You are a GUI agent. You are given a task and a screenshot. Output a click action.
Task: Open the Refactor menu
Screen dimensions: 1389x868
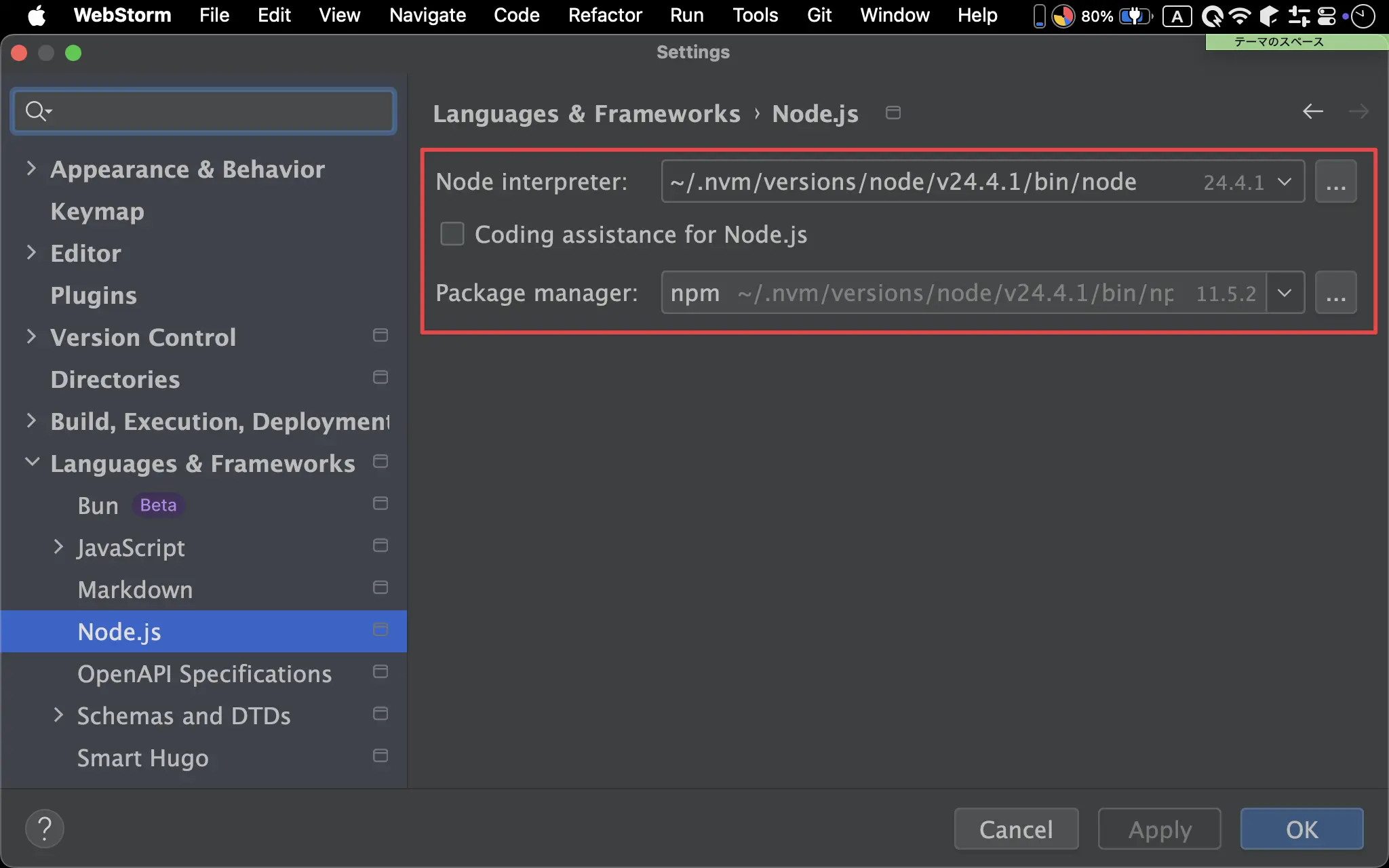click(605, 16)
